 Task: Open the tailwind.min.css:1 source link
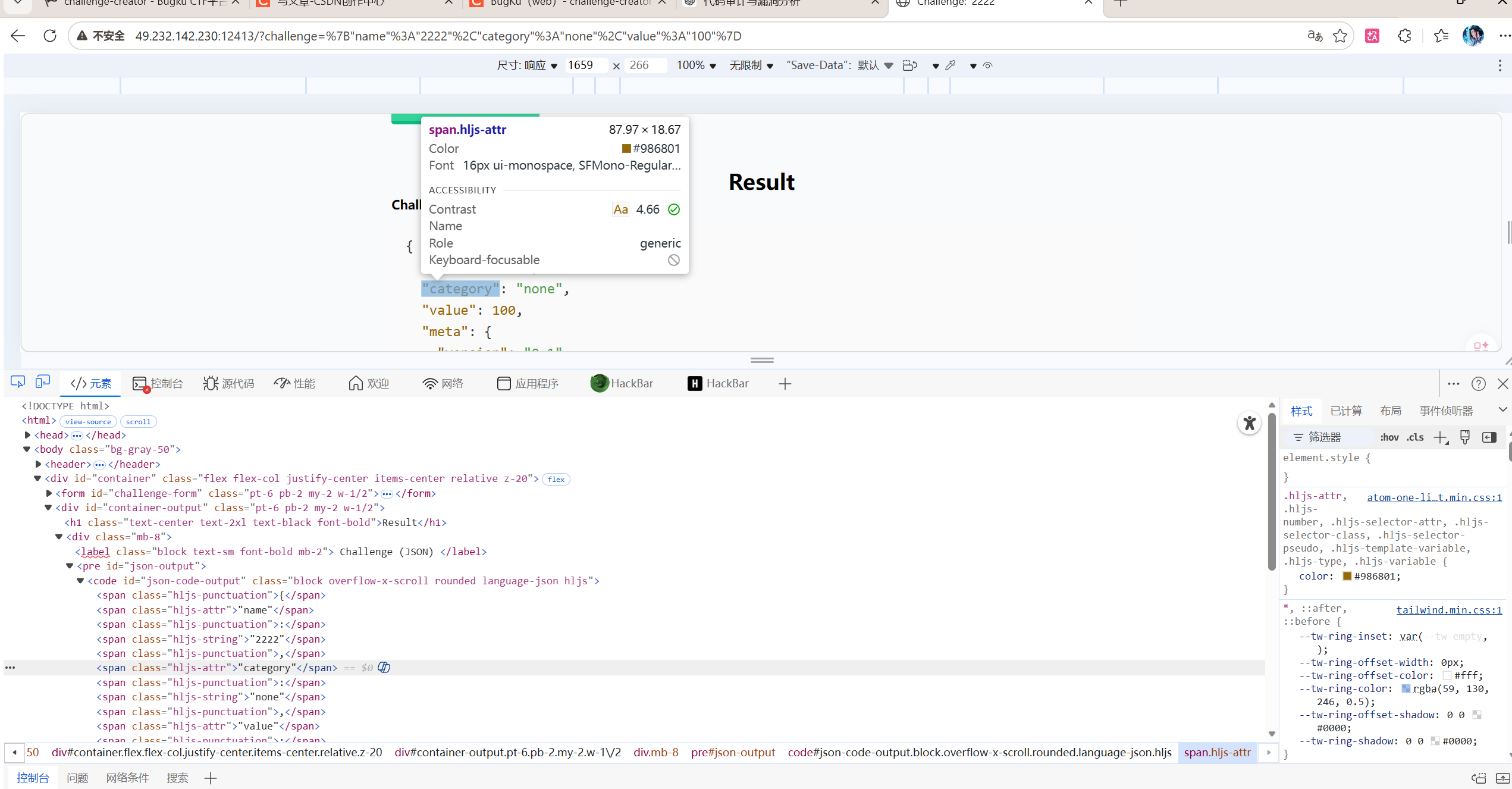pos(1449,610)
